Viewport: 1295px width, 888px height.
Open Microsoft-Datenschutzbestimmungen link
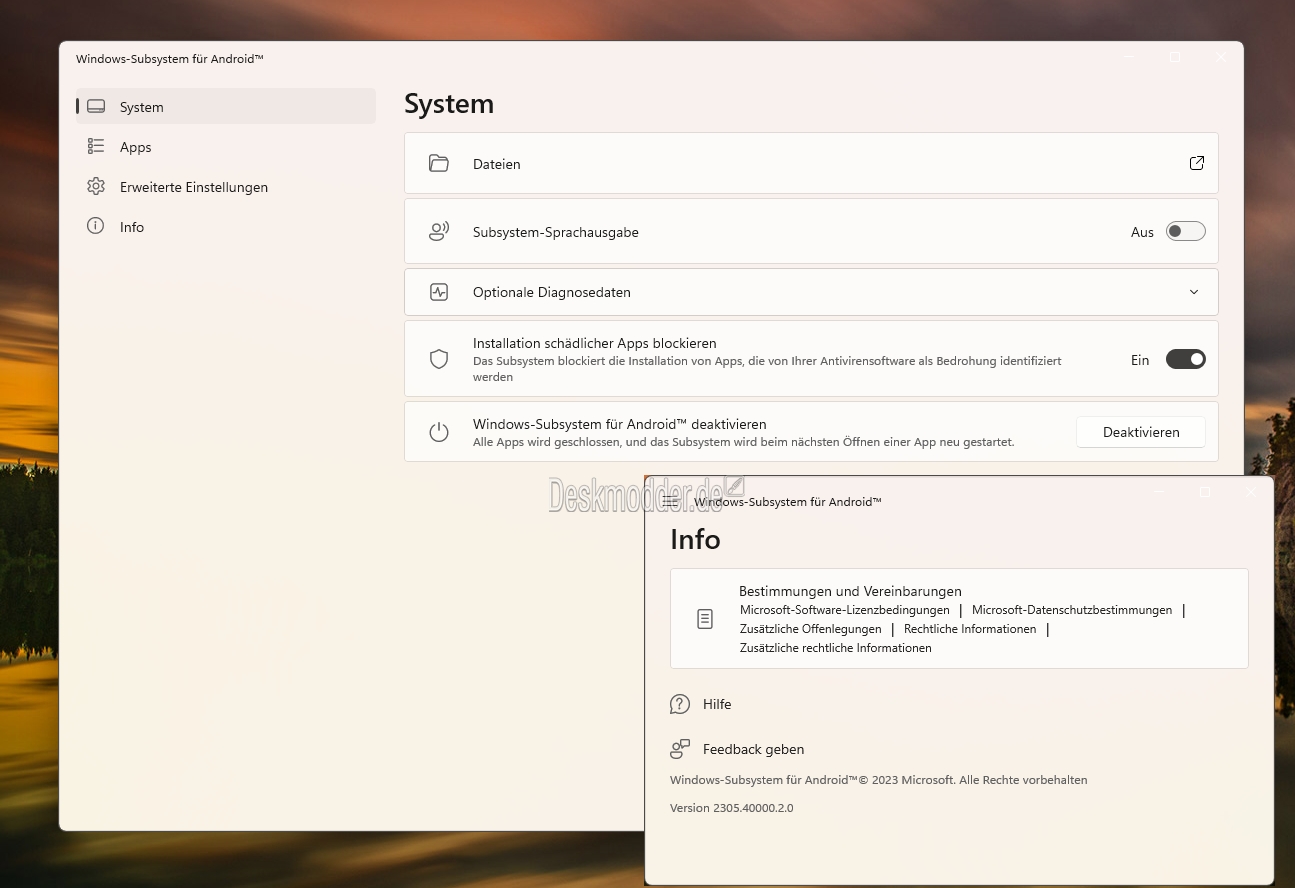(x=1072, y=610)
